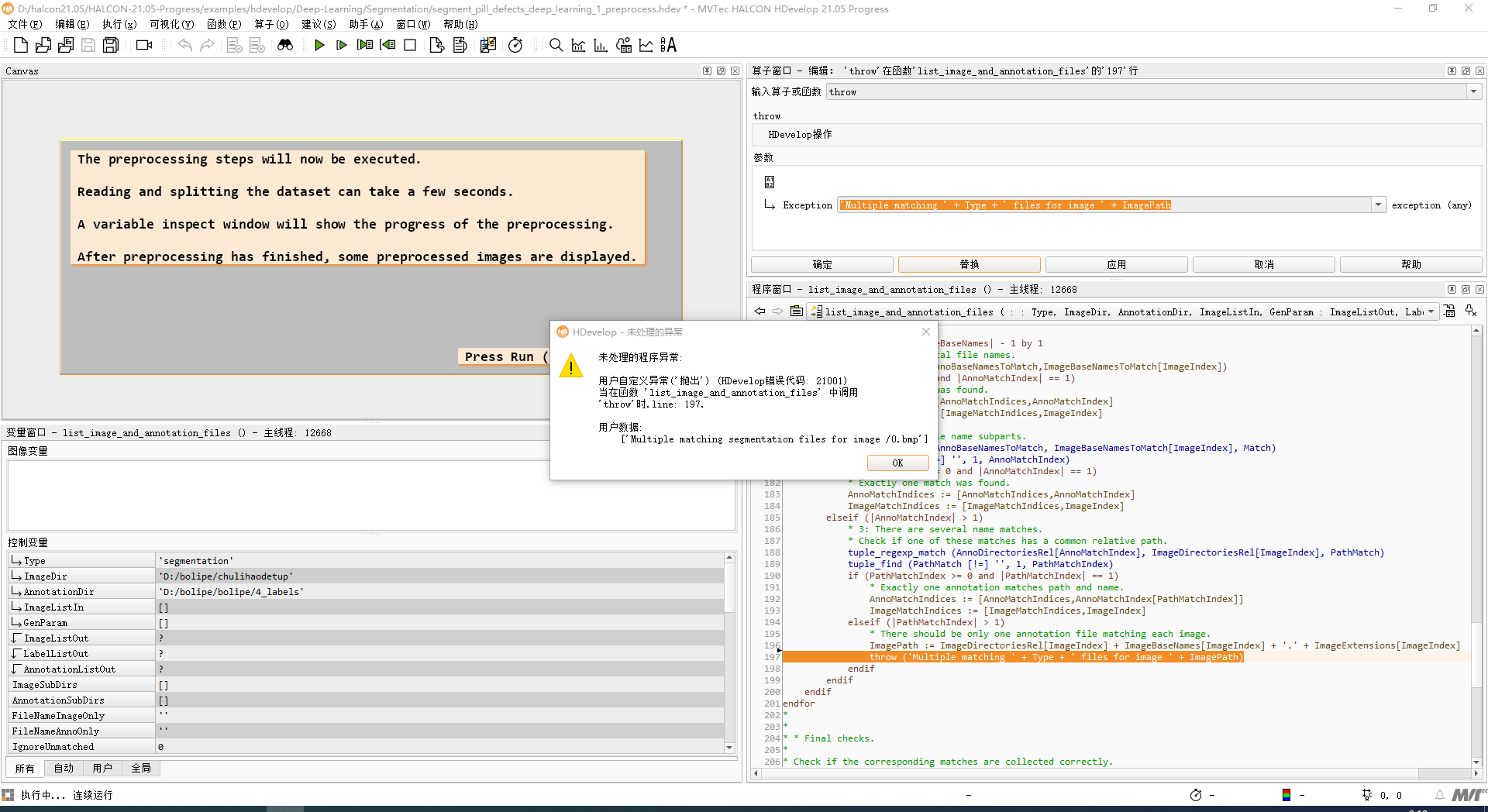Viewport: 1488px width, 812px height.
Task: Click the 取消 button in operator window
Action: 1263,264
